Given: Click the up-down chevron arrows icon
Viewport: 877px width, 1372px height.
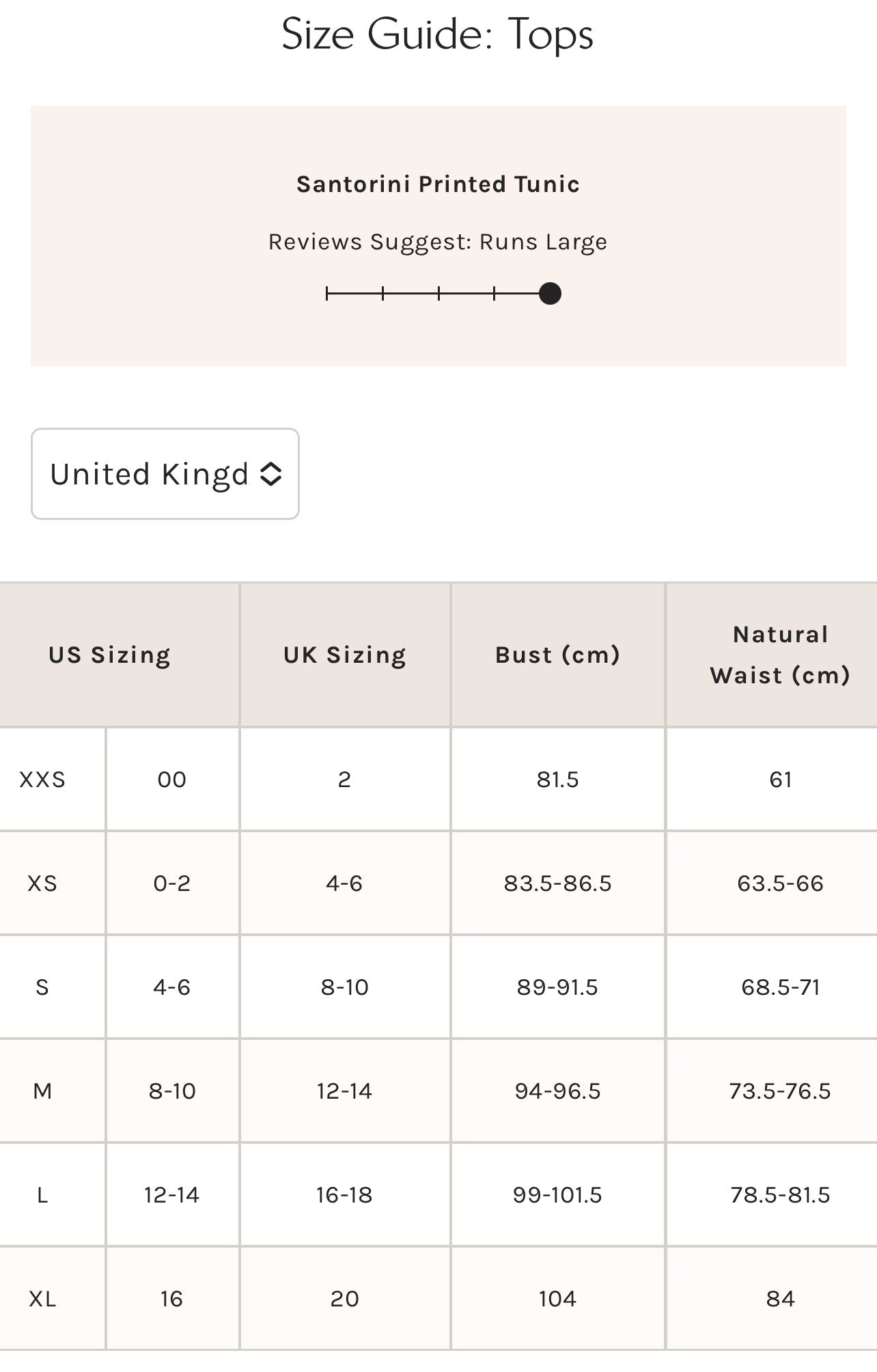Looking at the screenshot, I should click(x=271, y=474).
